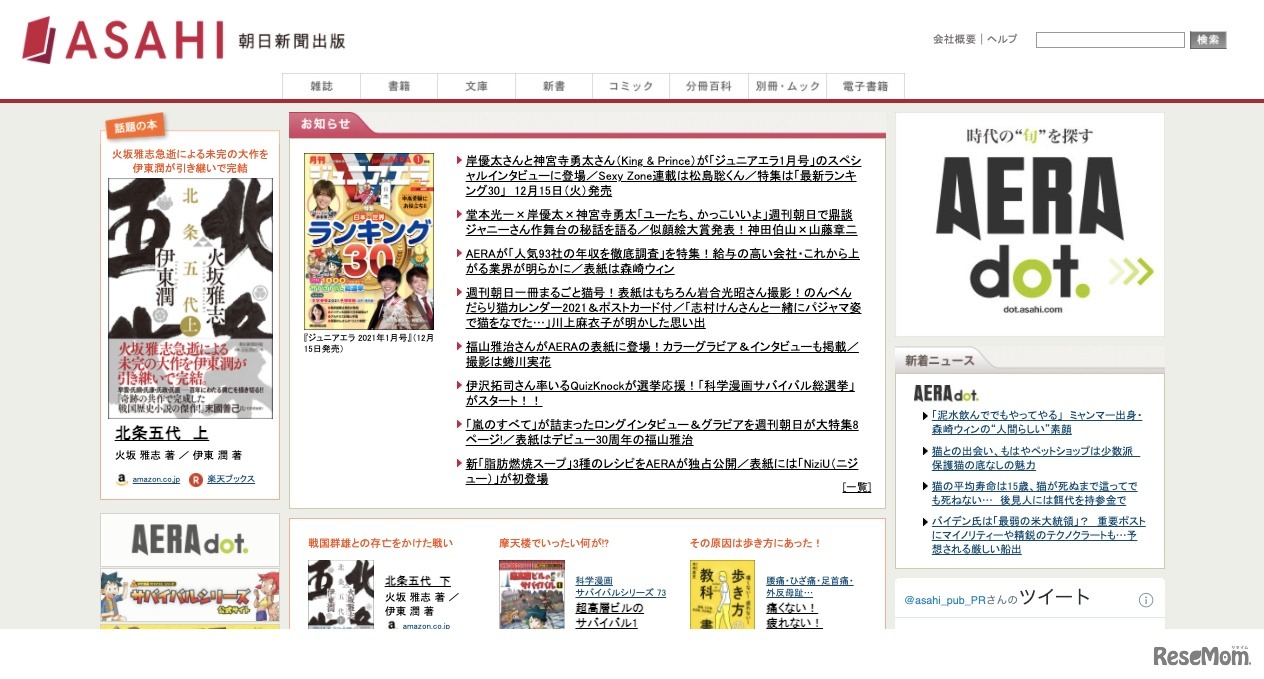Open the 猫との出会い news link
The width and height of the screenshot is (1264, 679).
pyautogui.click(x=1035, y=458)
